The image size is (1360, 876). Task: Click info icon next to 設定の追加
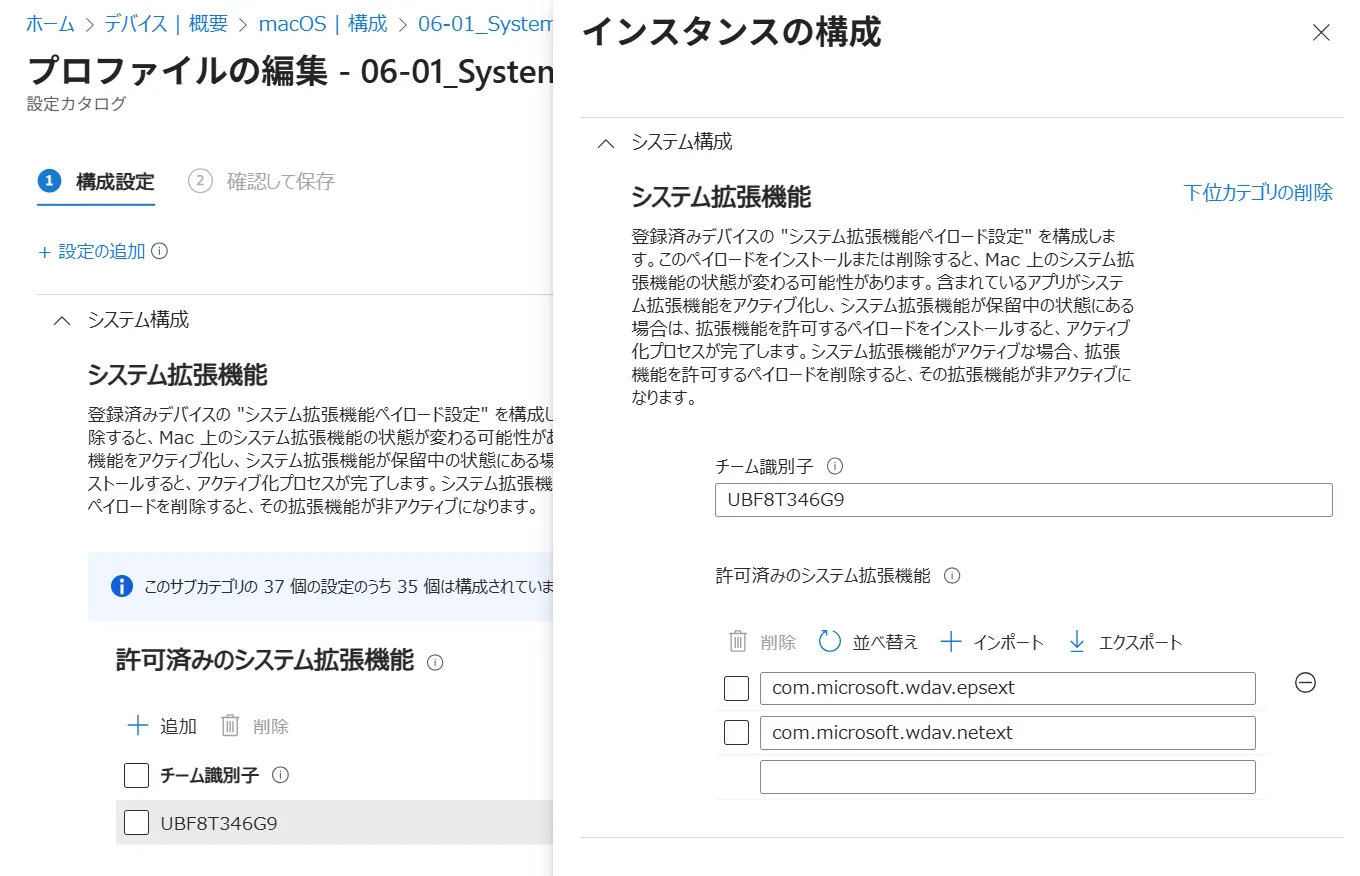(160, 251)
